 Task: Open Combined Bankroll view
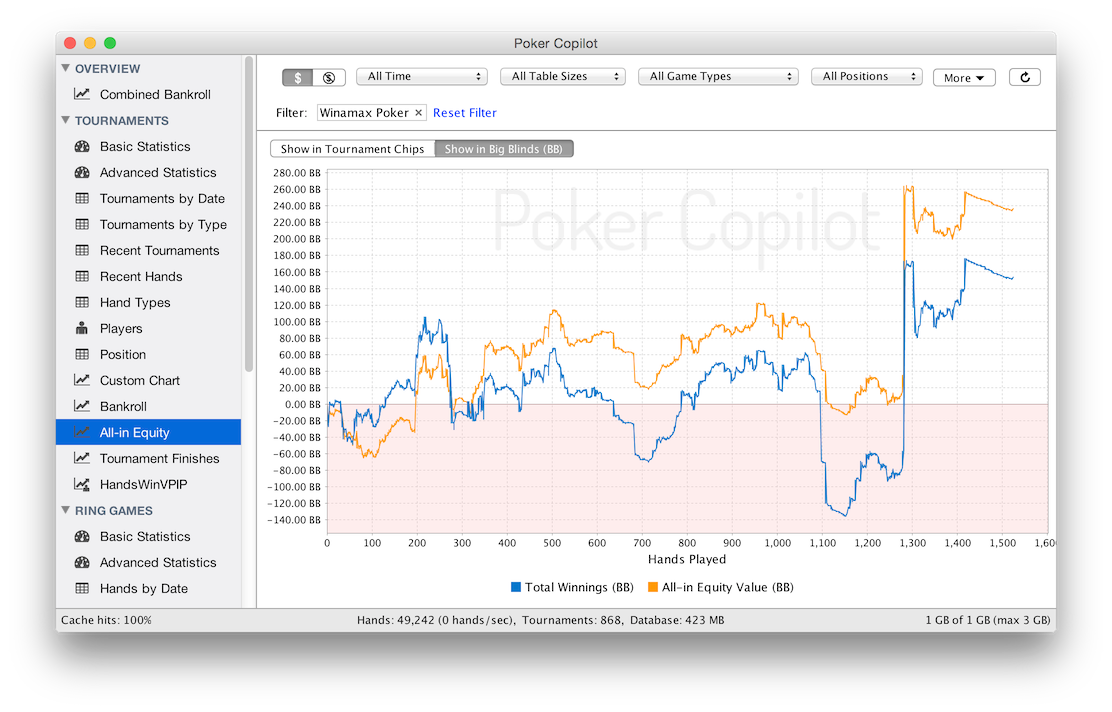(148, 94)
